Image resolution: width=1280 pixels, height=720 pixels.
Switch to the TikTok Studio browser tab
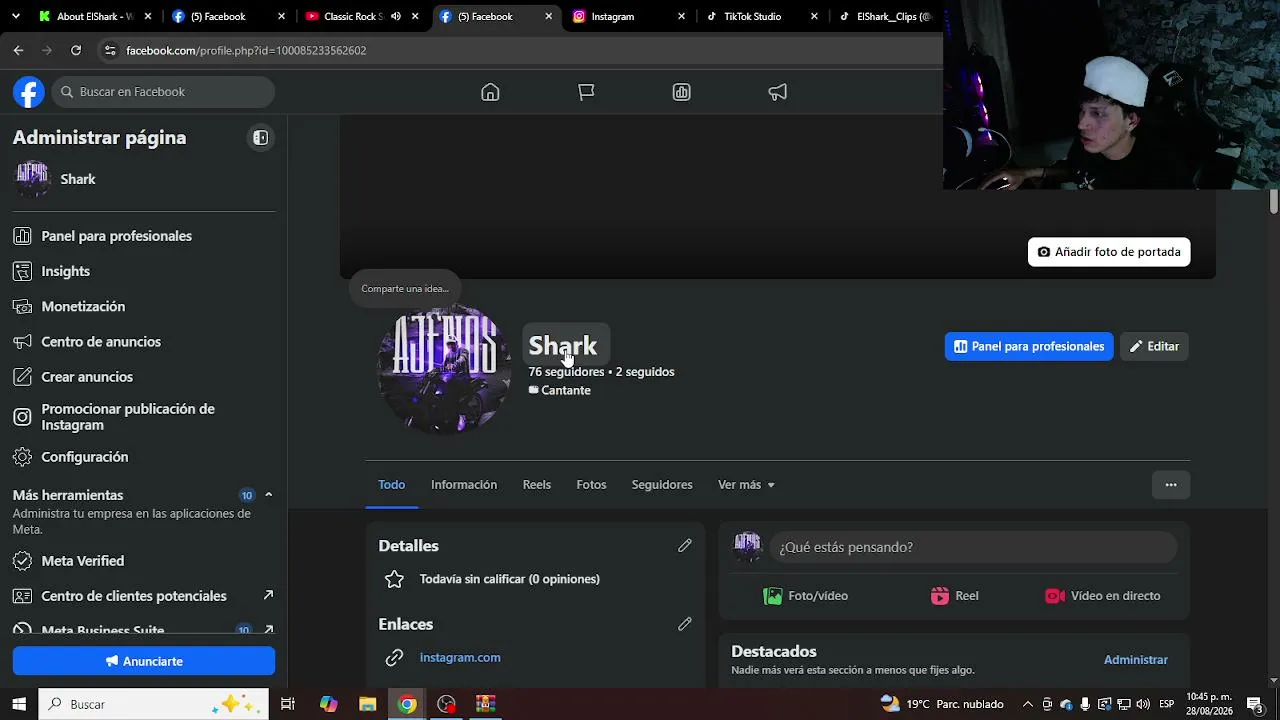click(764, 17)
